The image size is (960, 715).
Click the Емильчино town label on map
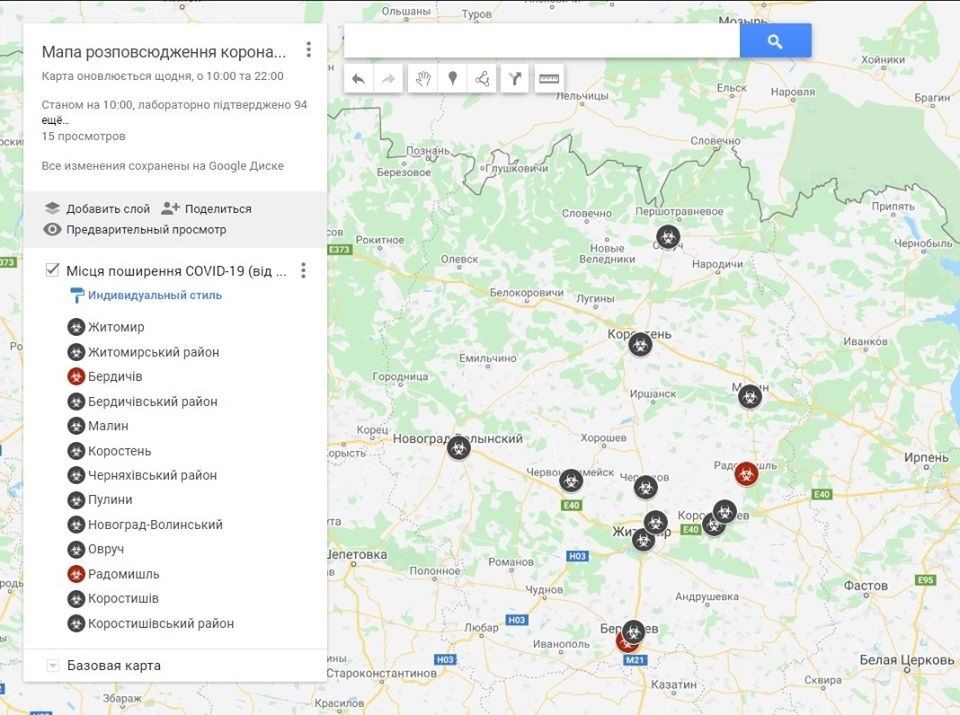point(488,358)
